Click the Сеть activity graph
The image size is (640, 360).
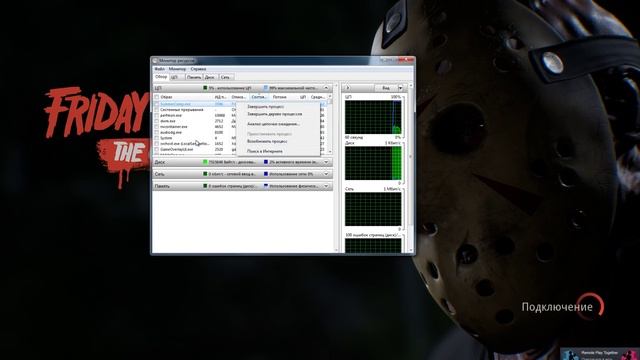pyautogui.click(x=373, y=209)
